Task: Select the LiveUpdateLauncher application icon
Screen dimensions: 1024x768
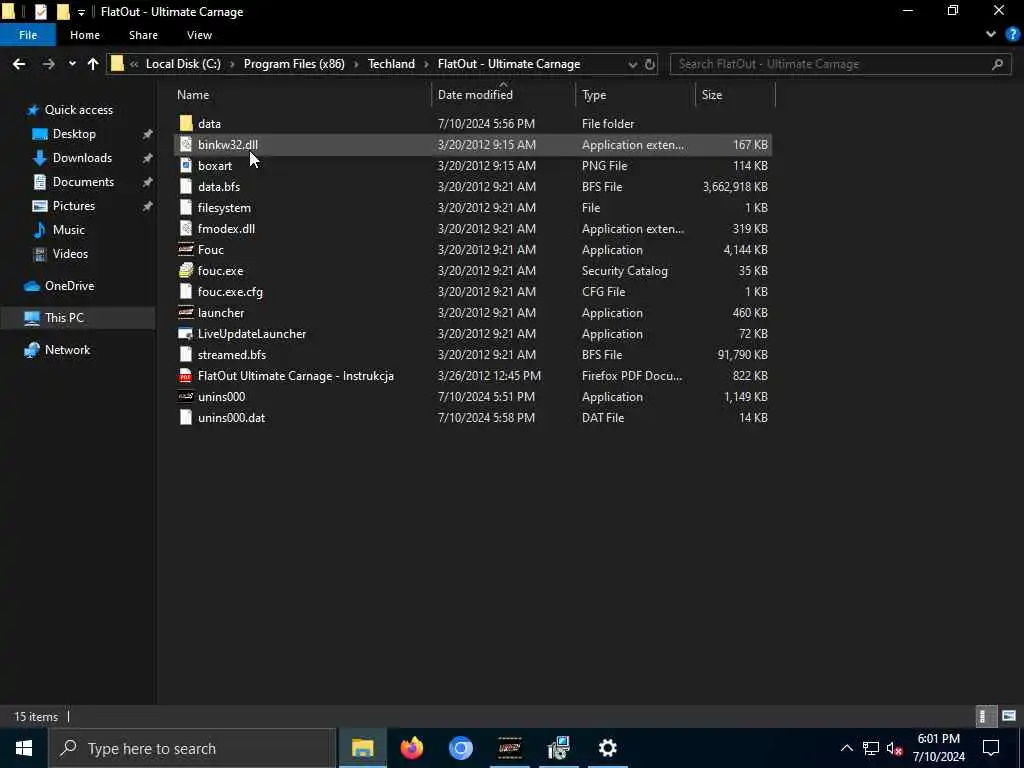Action: pos(186,334)
